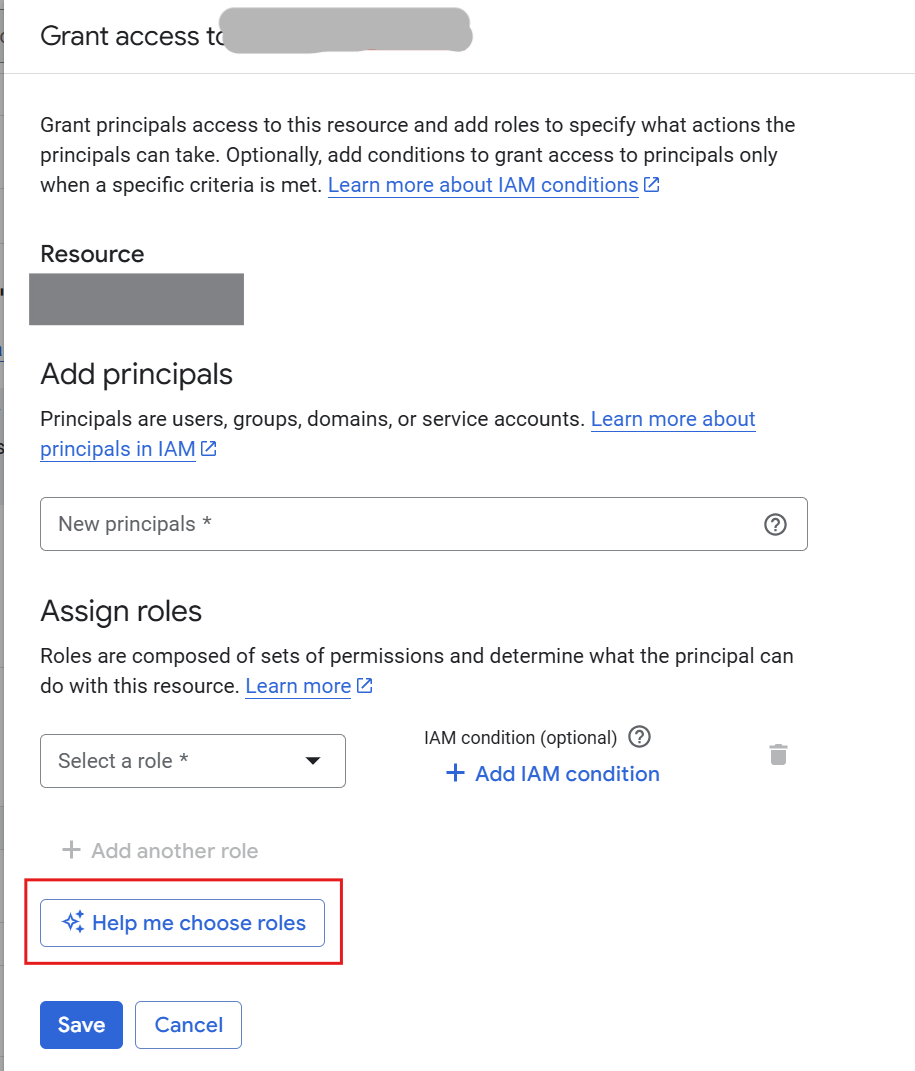
Task: Click Add another role
Action: click(x=174, y=851)
